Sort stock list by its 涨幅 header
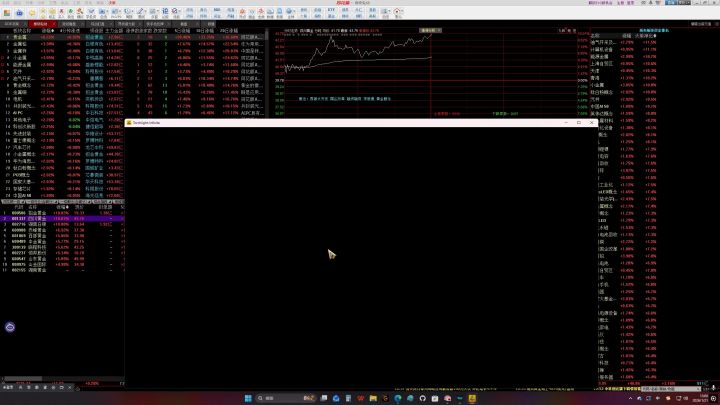 click(62, 207)
